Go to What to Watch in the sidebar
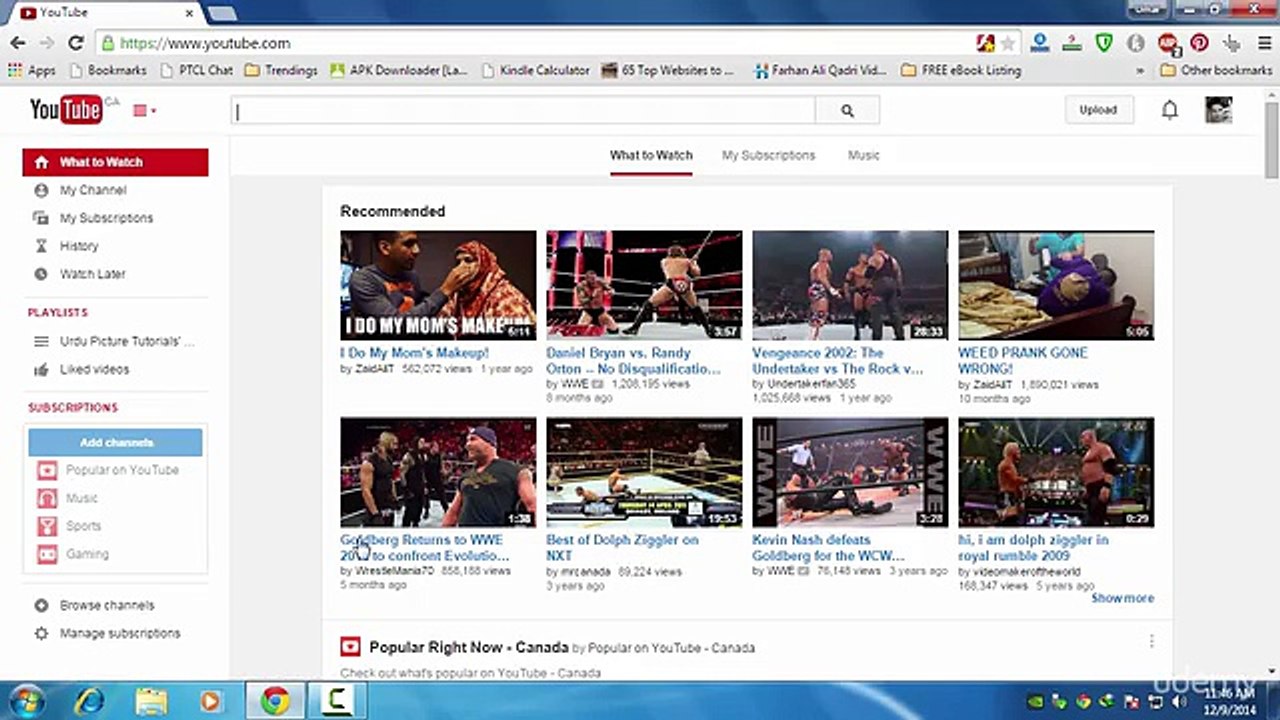The image size is (1280, 720). coord(115,162)
